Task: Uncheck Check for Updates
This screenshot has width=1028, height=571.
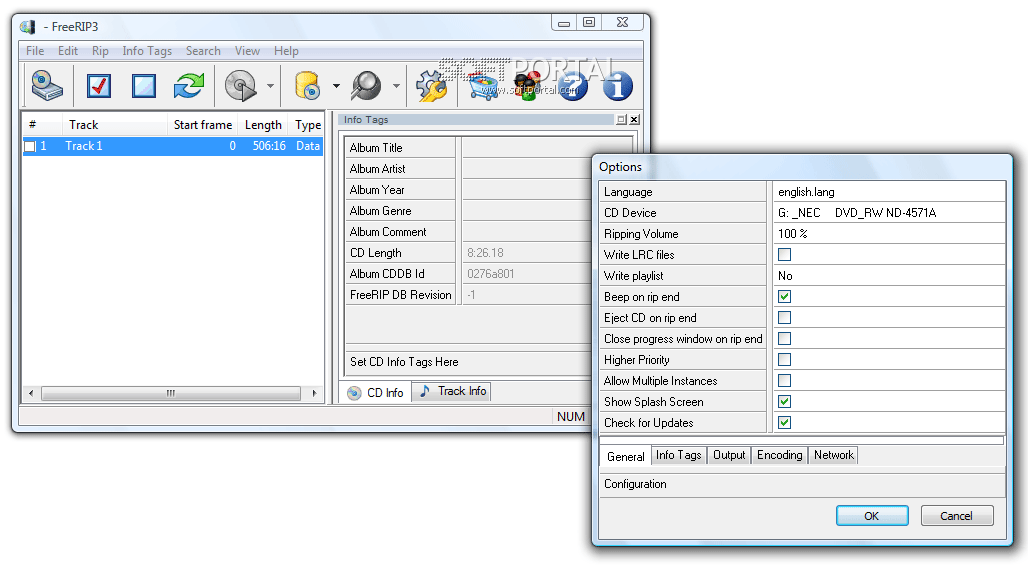Action: [784, 422]
